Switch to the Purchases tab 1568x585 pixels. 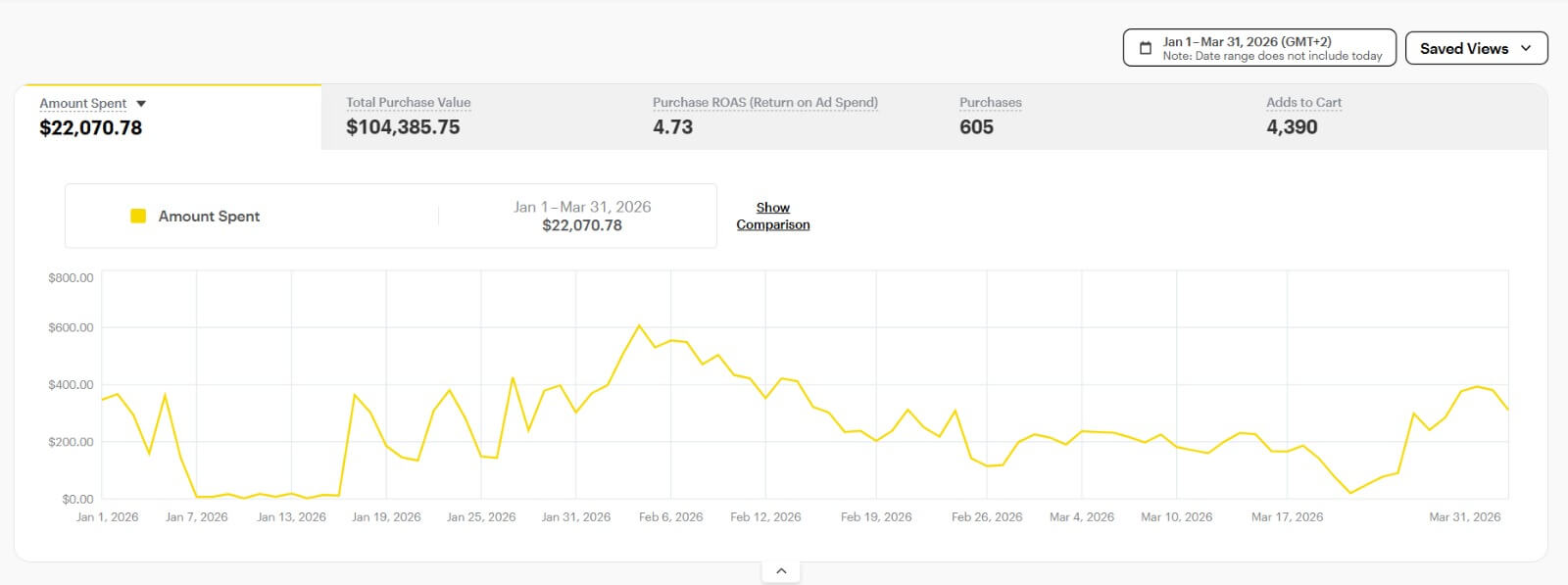tap(1088, 117)
